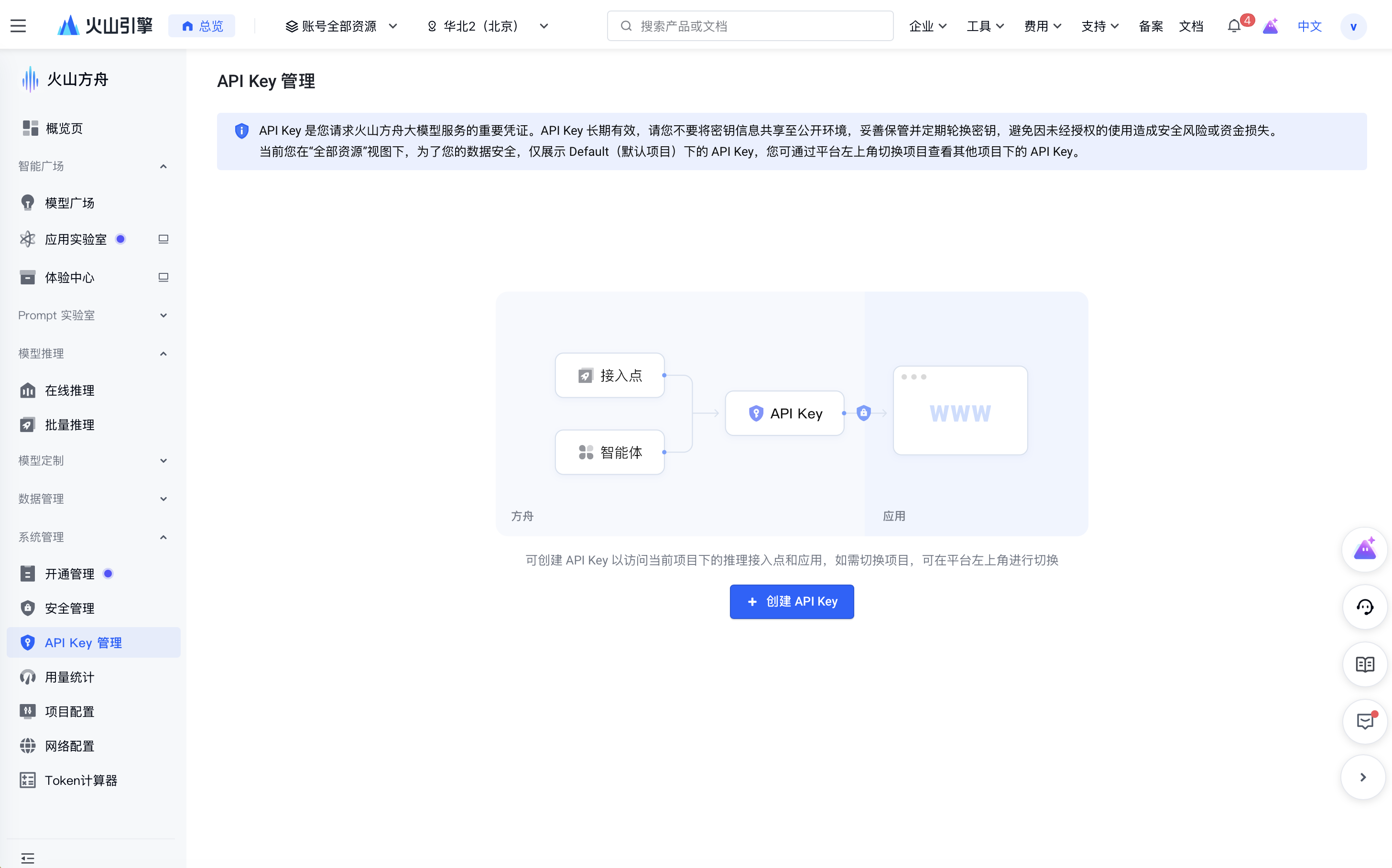Click the 总览 home button
The width and height of the screenshot is (1392, 868).
point(202,26)
